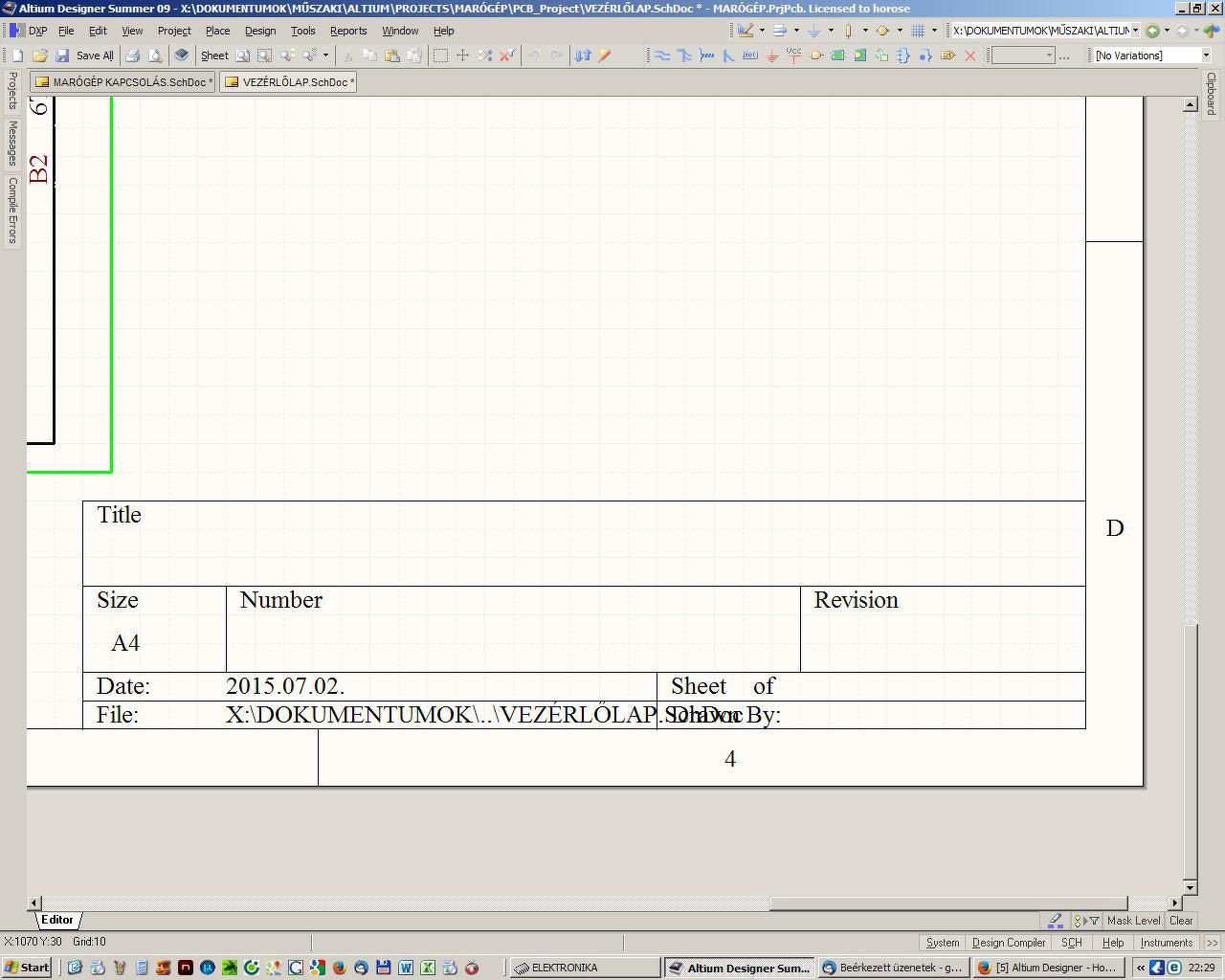
Task: Open the Tools menu
Action: 303,31
